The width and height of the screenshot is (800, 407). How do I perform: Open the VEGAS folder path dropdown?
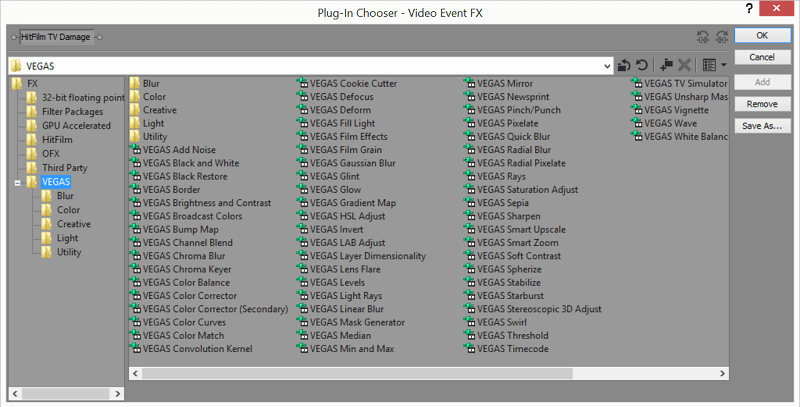pyautogui.click(x=607, y=66)
